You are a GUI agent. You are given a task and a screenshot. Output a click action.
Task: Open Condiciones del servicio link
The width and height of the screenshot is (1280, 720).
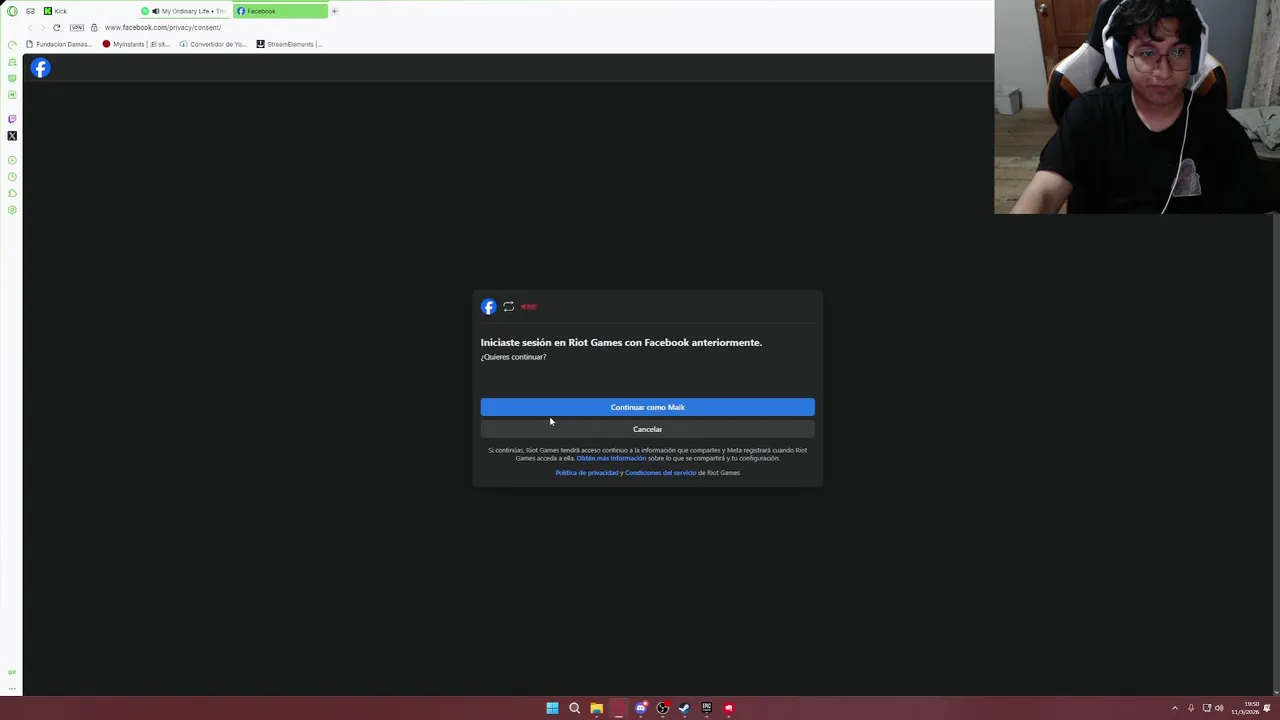tap(660, 473)
